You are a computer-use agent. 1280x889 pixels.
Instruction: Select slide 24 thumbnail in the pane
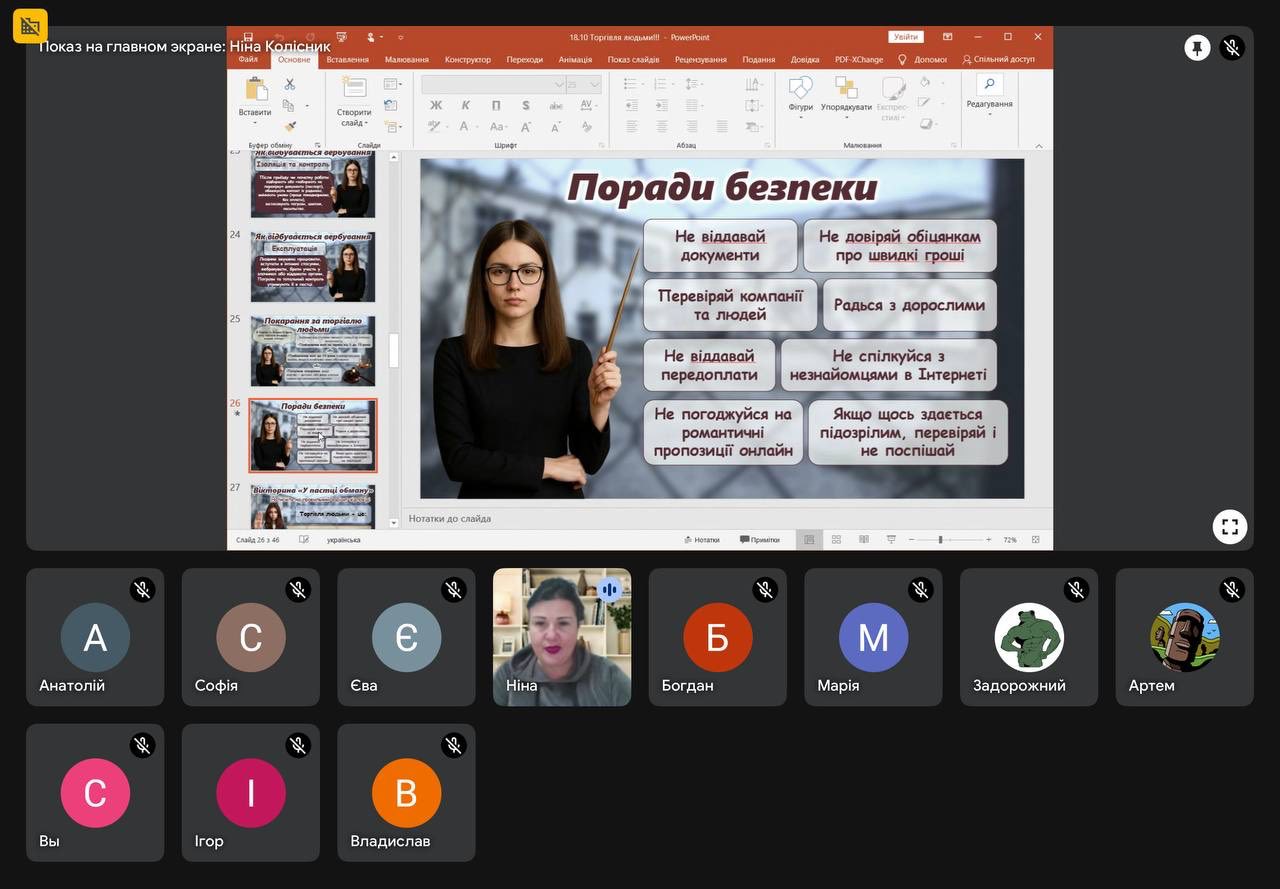coord(313,266)
